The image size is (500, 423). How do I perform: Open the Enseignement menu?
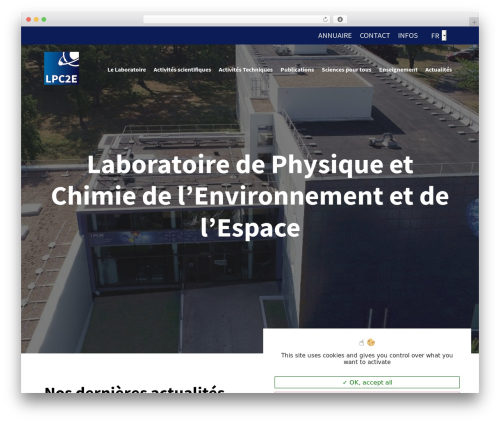pos(398,70)
